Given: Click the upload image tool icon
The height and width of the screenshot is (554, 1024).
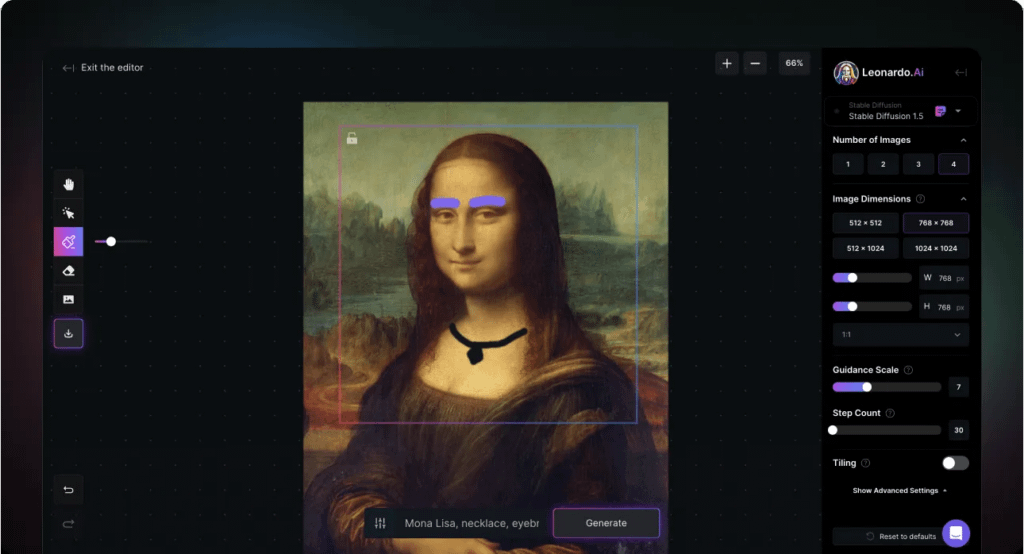Looking at the screenshot, I should point(69,299).
